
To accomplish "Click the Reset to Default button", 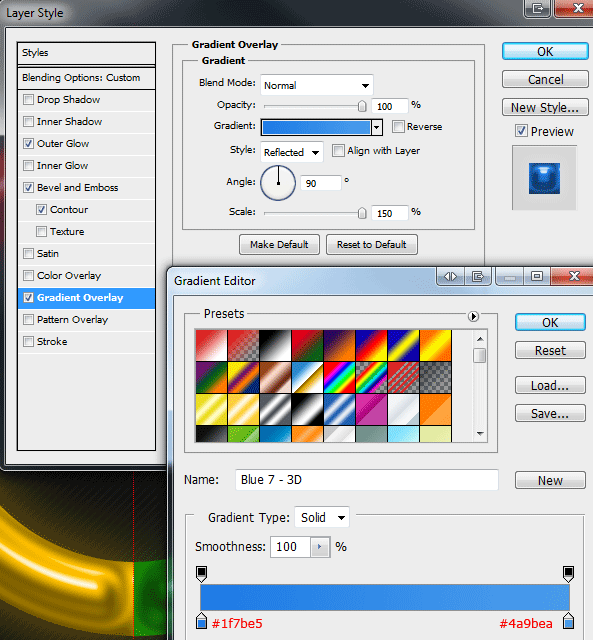I will pyautogui.click(x=371, y=244).
